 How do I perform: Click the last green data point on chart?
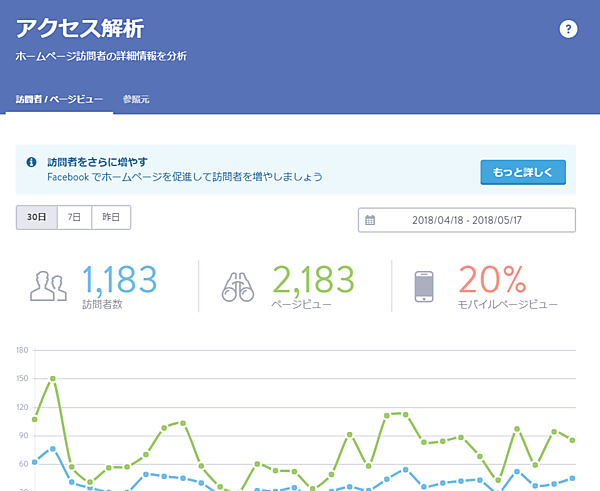(572, 440)
